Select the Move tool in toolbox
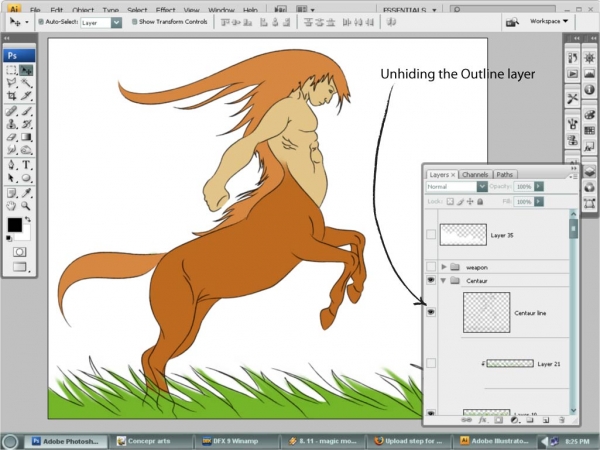 [x=26, y=70]
